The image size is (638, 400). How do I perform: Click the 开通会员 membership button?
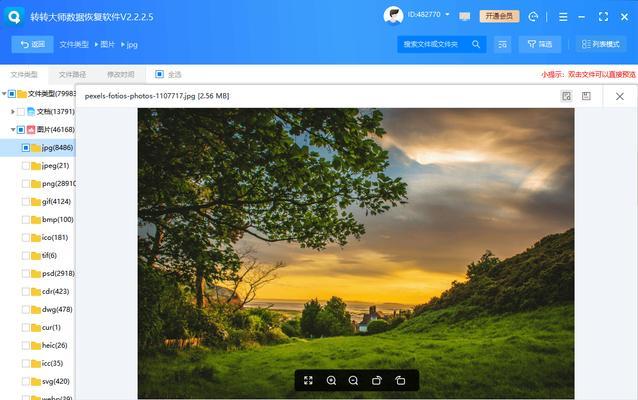pyautogui.click(x=499, y=16)
